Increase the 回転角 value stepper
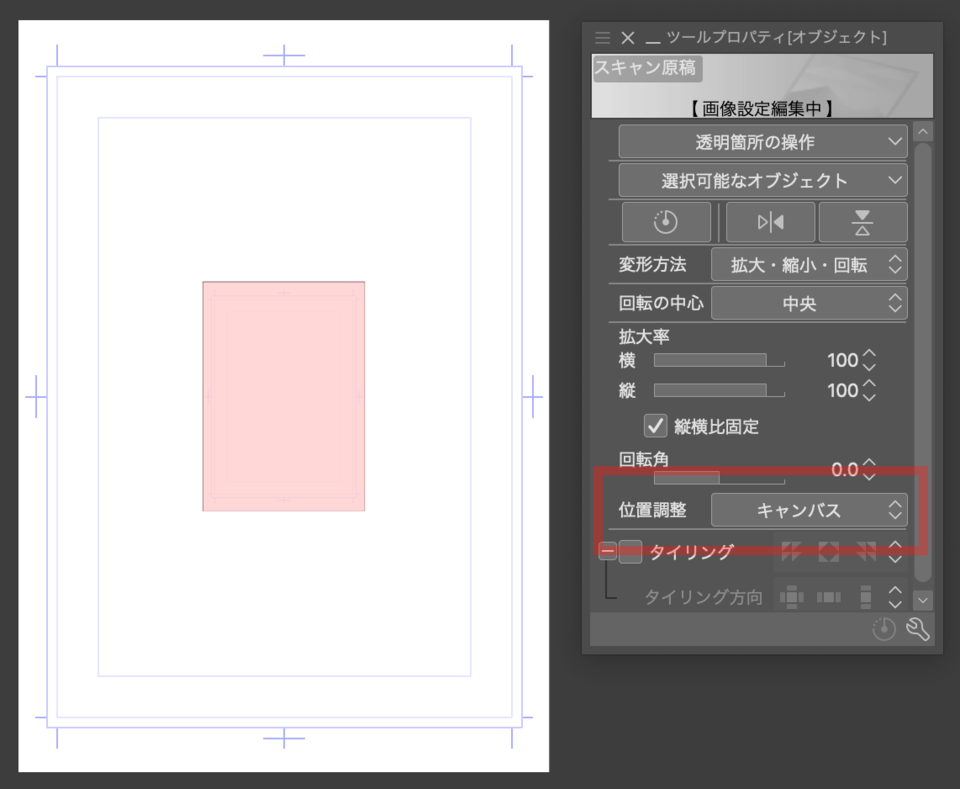Screen dimensions: 960x789 869,463
